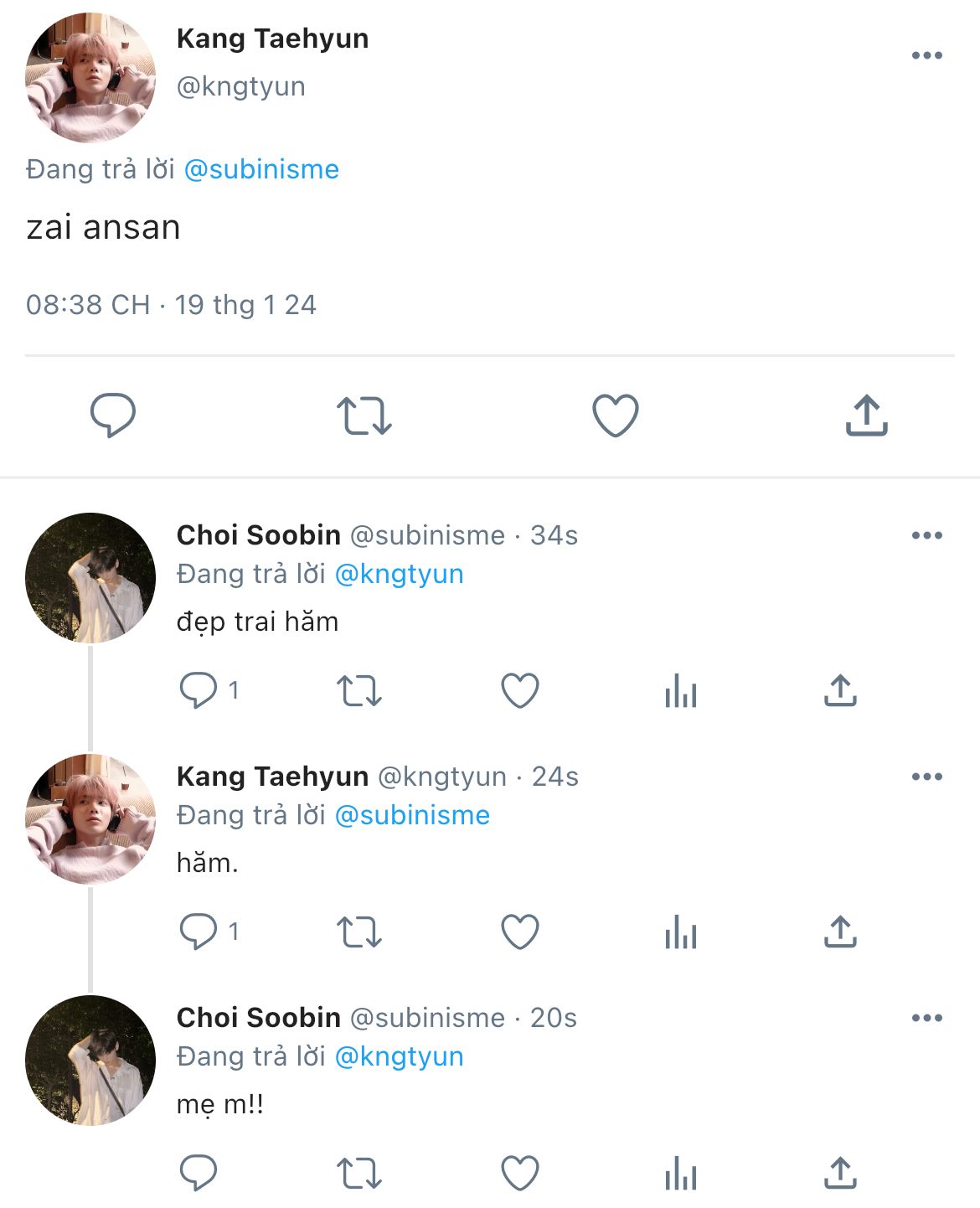Share the main 'zai ansan' tweet
Screen dimensions: 980x1208
click(866, 416)
